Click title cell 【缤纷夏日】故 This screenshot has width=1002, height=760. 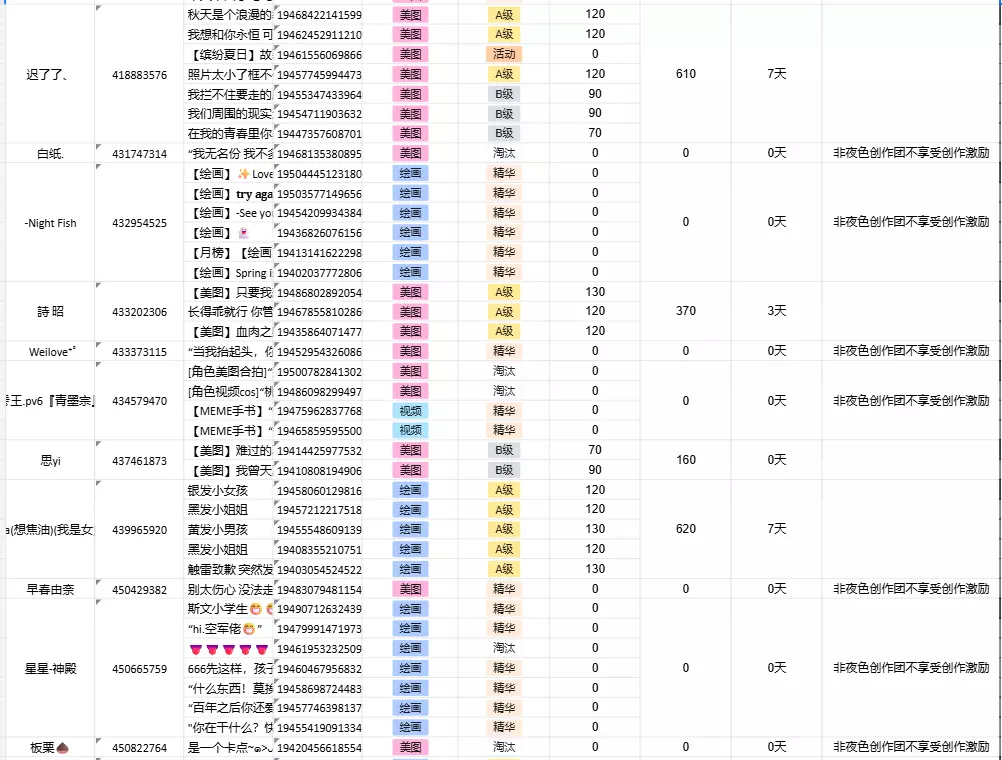229,55
